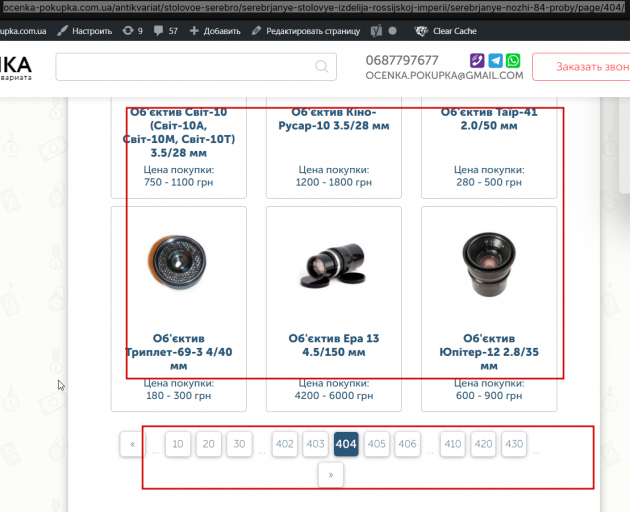
Task: Go to pagination page 403
Action: point(315,444)
